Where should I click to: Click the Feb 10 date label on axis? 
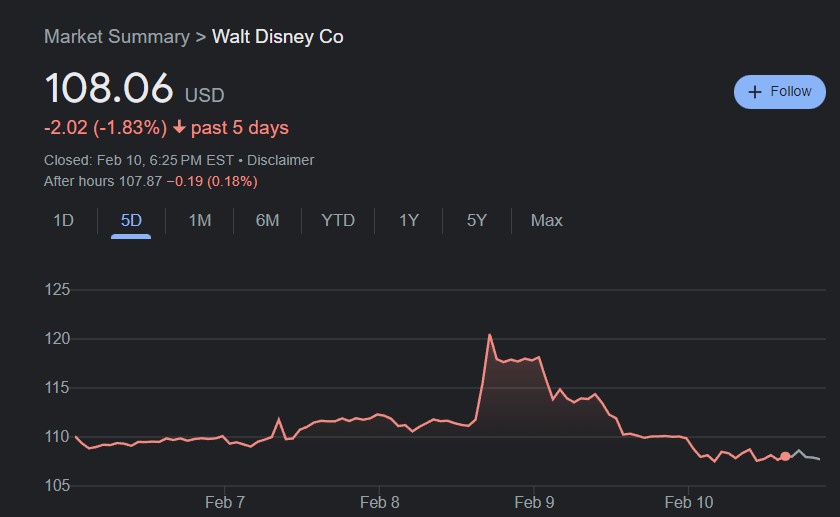point(690,502)
